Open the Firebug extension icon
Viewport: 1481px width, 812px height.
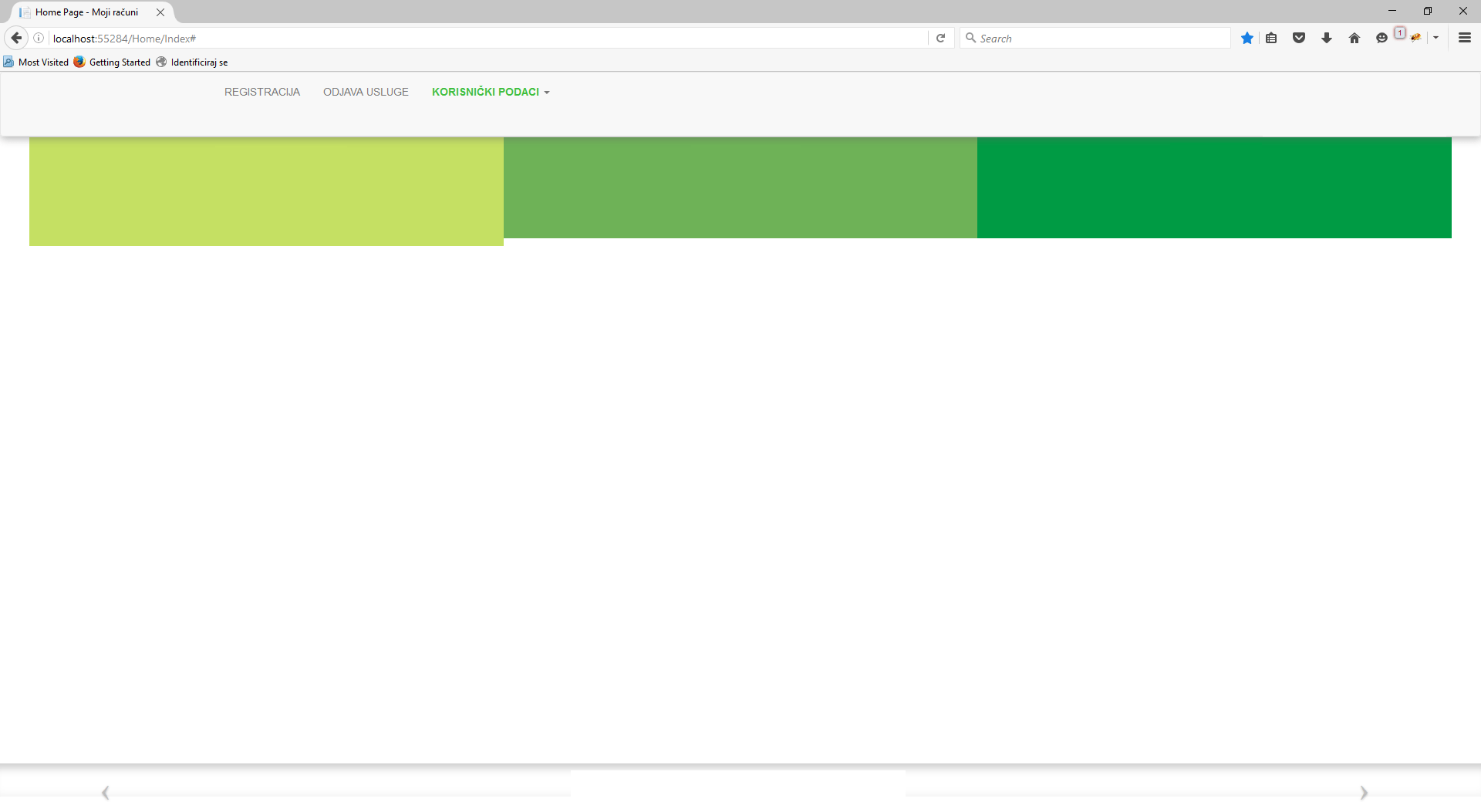pos(1417,37)
